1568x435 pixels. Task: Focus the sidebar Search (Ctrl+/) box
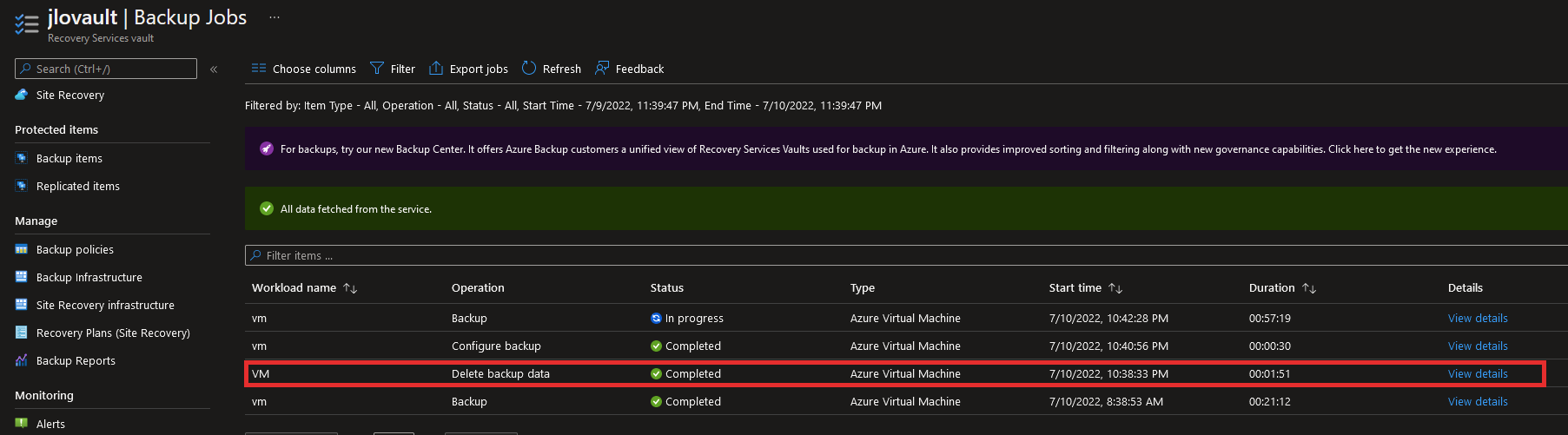click(106, 69)
